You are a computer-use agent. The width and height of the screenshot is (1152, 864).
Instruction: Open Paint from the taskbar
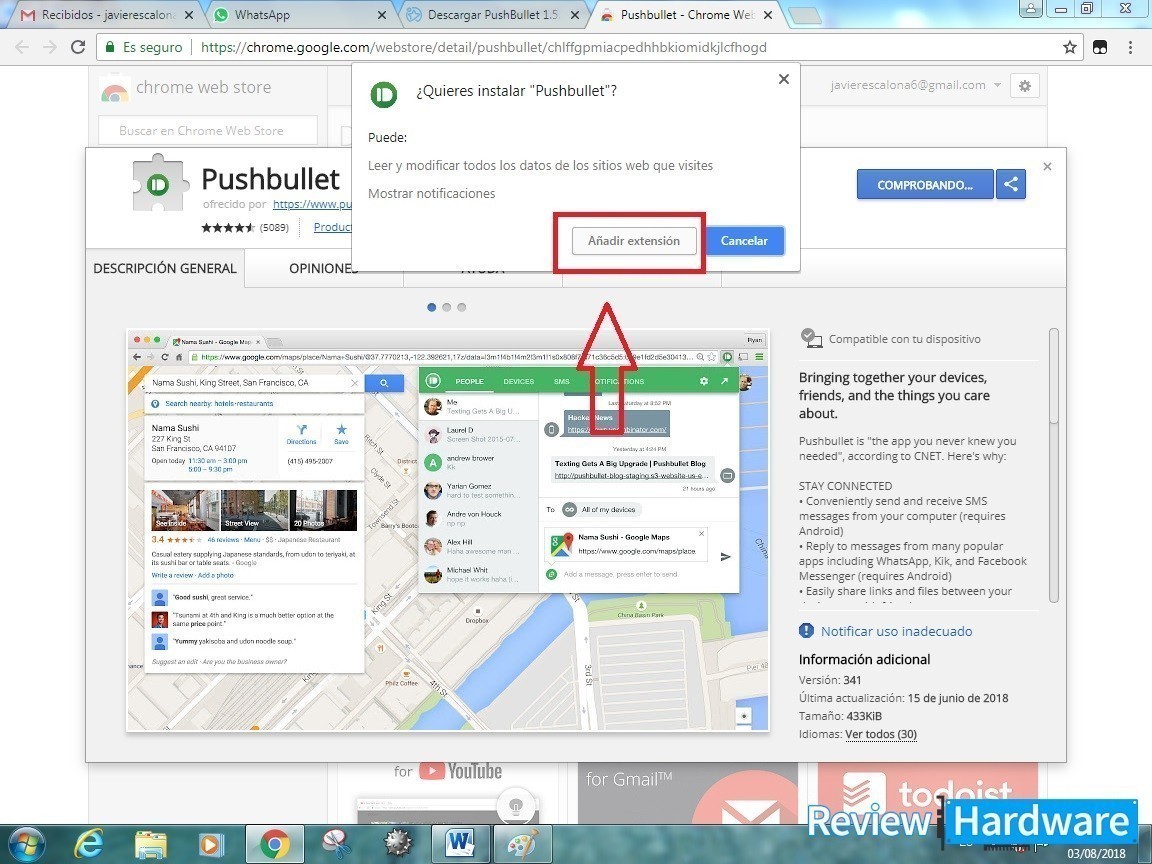[x=522, y=845]
